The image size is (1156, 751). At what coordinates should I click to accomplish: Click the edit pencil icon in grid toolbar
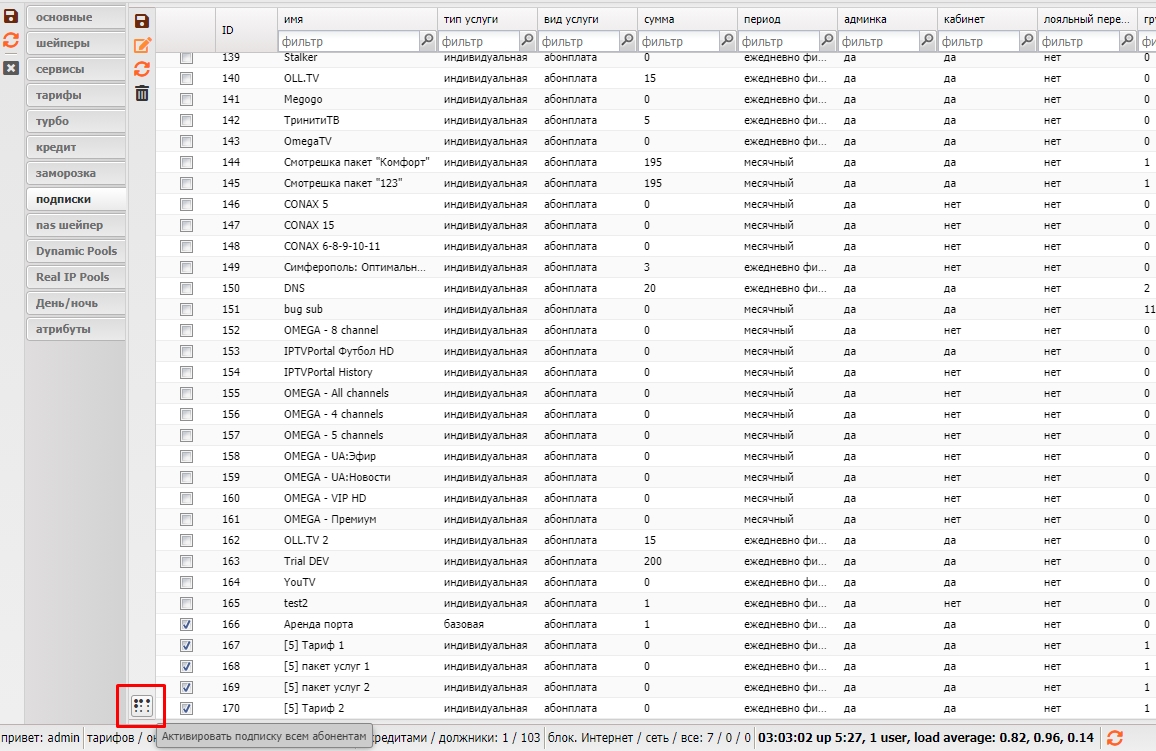click(x=142, y=45)
